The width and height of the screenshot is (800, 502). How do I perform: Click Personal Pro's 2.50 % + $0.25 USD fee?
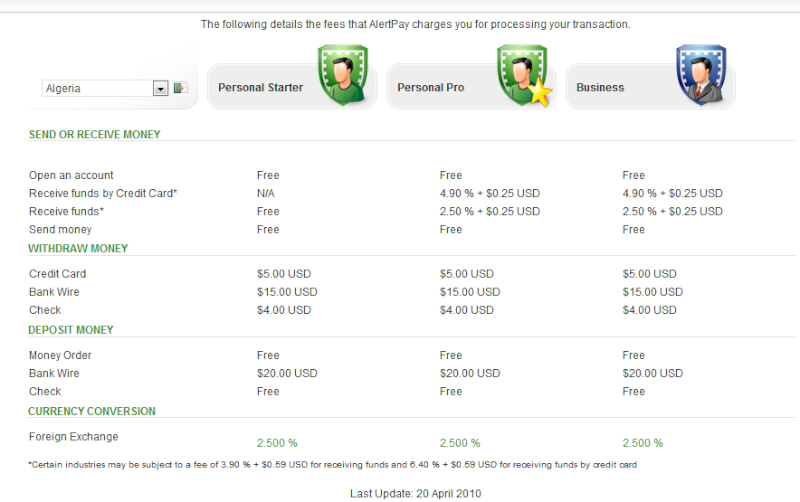490,211
